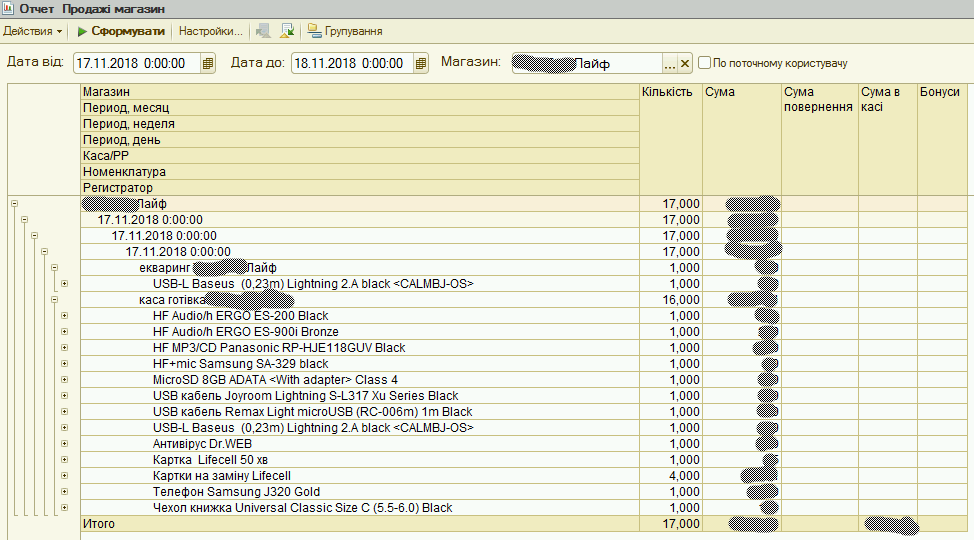Clear the Магазин field with X button
This screenshot has width=974, height=540.
[685, 63]
